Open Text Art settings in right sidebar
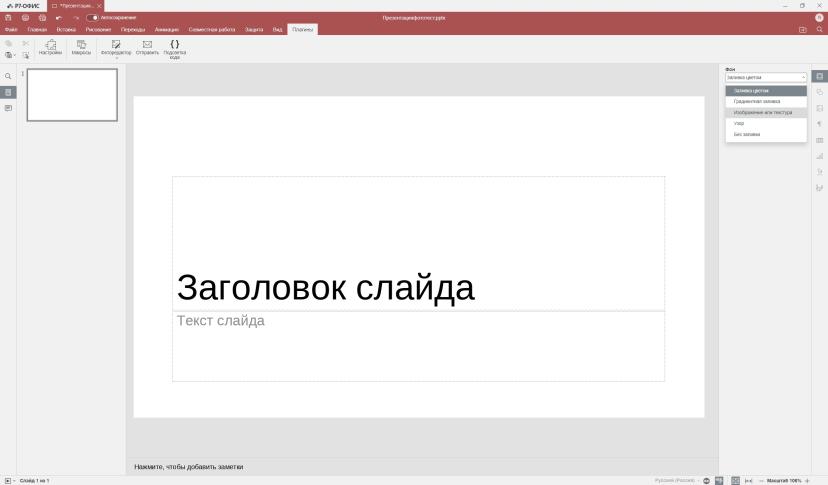The height and width of the screenshot is (485, 828). (x=820, y=172)
